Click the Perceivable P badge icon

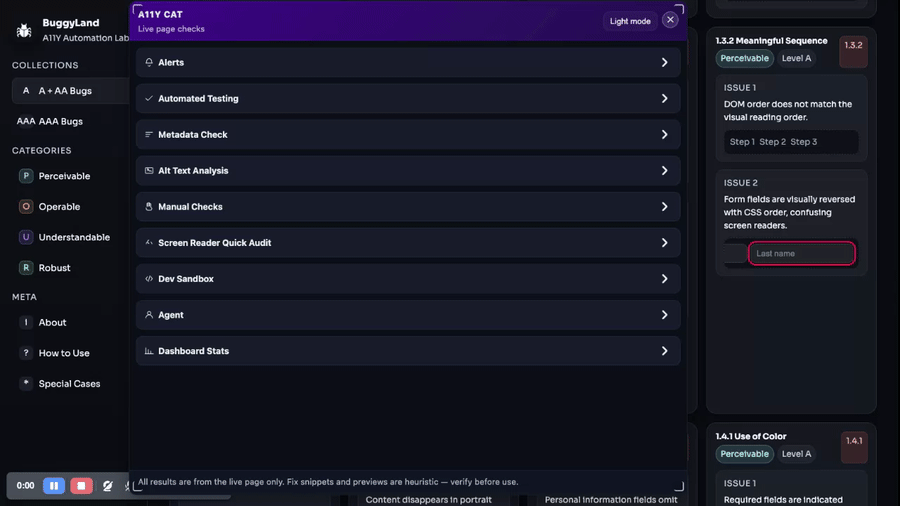coord(26,176)
